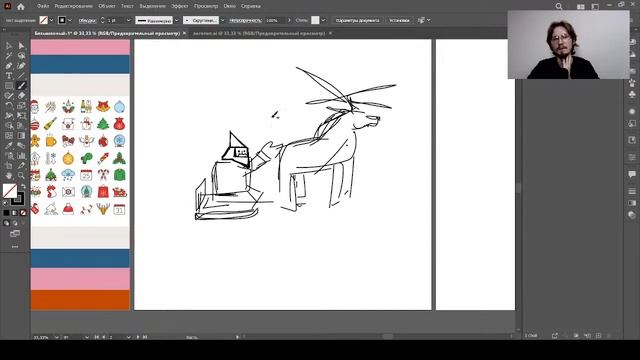Open the Symbols panel (clubs icon)
Image resolution: width=640 pixels, height=360 pixels.
click(632, 95)
